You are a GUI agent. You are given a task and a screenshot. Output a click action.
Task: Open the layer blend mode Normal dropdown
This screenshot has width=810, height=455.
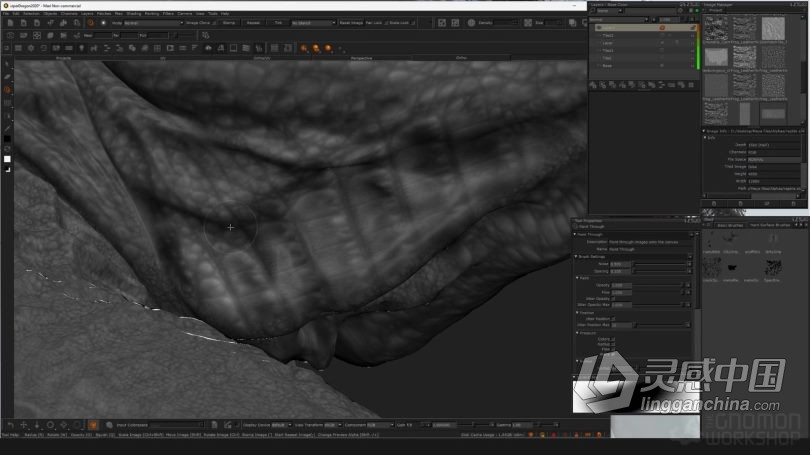point(619,20)
